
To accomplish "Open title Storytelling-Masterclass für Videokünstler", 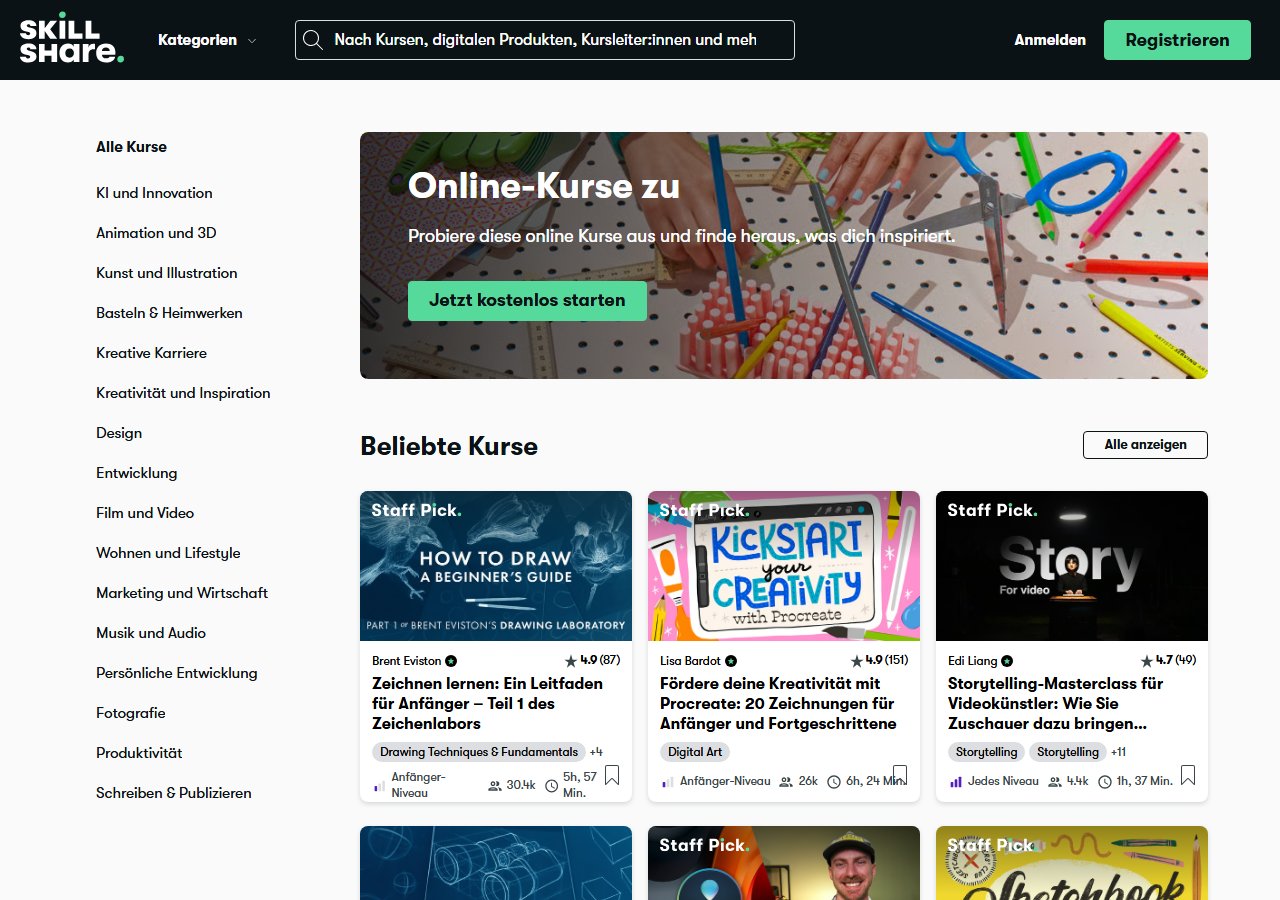I will (x=1056, y=704).
